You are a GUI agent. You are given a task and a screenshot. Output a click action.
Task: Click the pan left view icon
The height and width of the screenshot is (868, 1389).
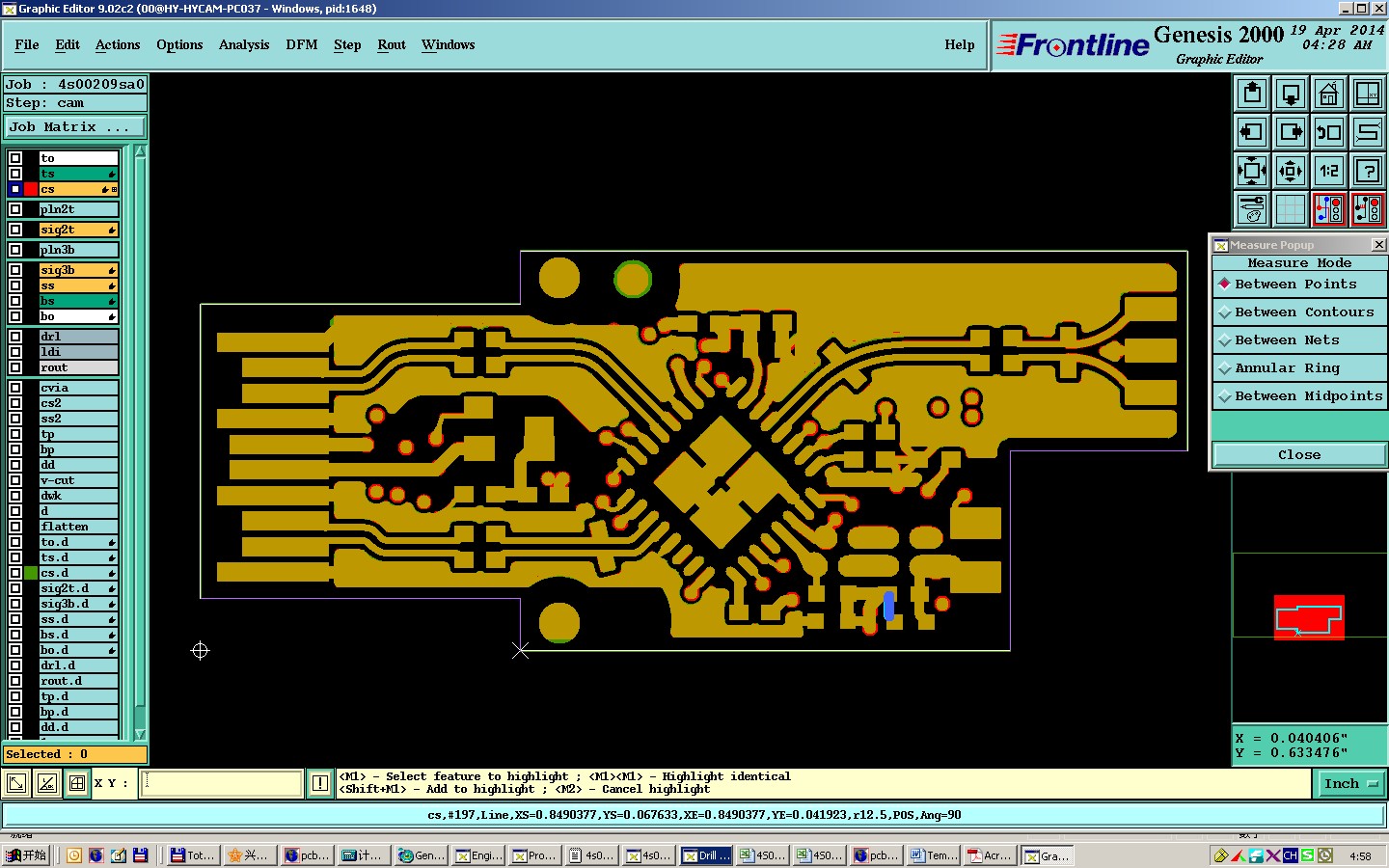pyautogui.click(x=1252, y=132)
